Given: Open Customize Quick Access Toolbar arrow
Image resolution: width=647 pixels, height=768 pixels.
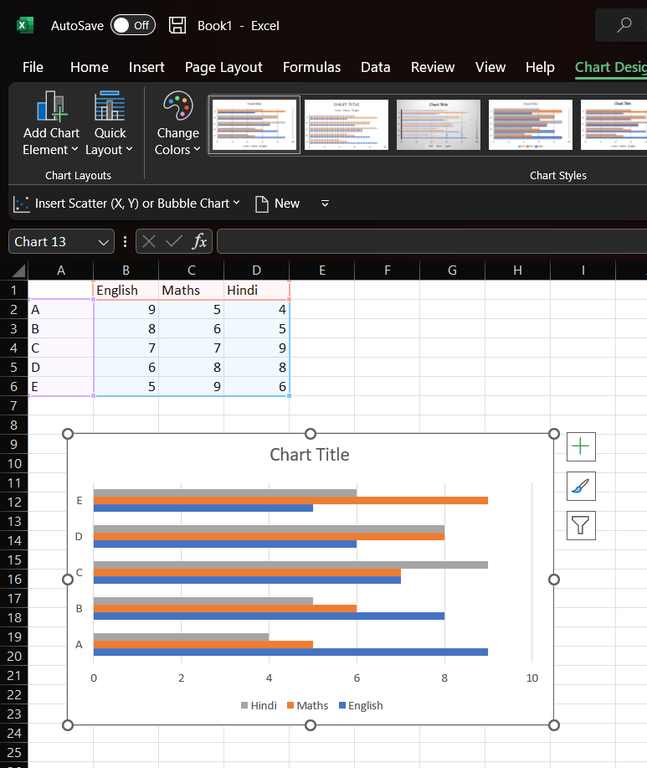Looking at the screenshot, I should click(325, 203).
